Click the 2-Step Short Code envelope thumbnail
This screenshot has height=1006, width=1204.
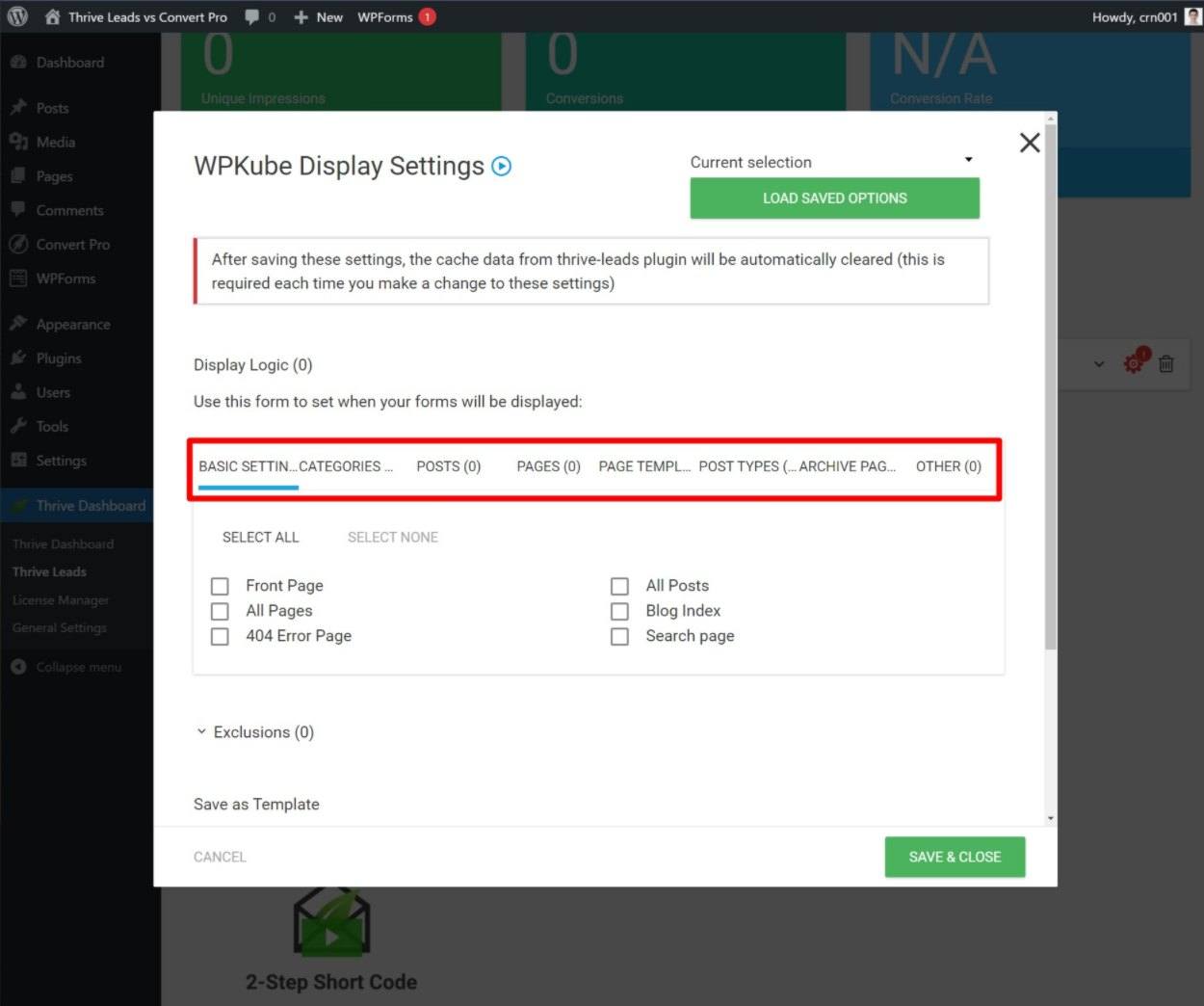[x=331, y=922]
